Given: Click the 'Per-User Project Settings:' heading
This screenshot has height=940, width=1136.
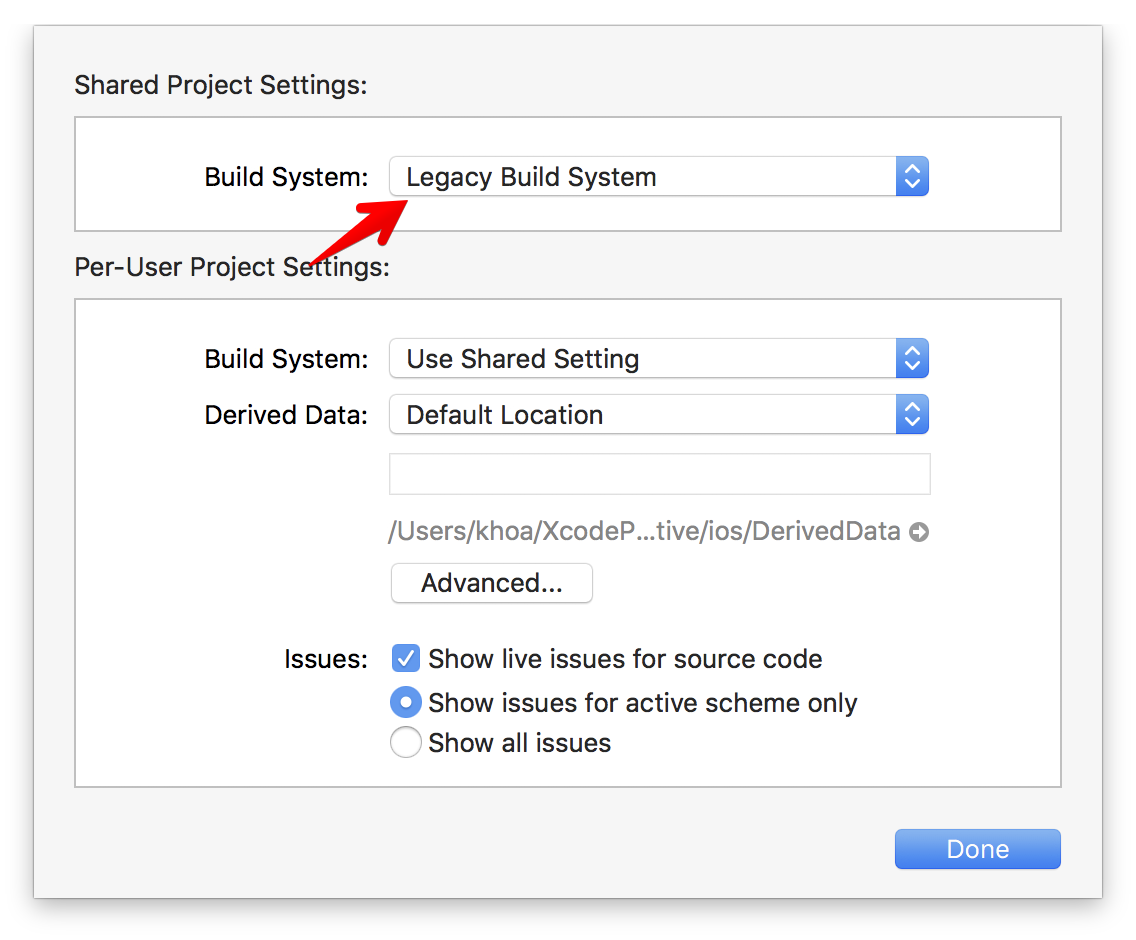Looking at the screenshot, I should pyautogui.click(x=232, y=267).
